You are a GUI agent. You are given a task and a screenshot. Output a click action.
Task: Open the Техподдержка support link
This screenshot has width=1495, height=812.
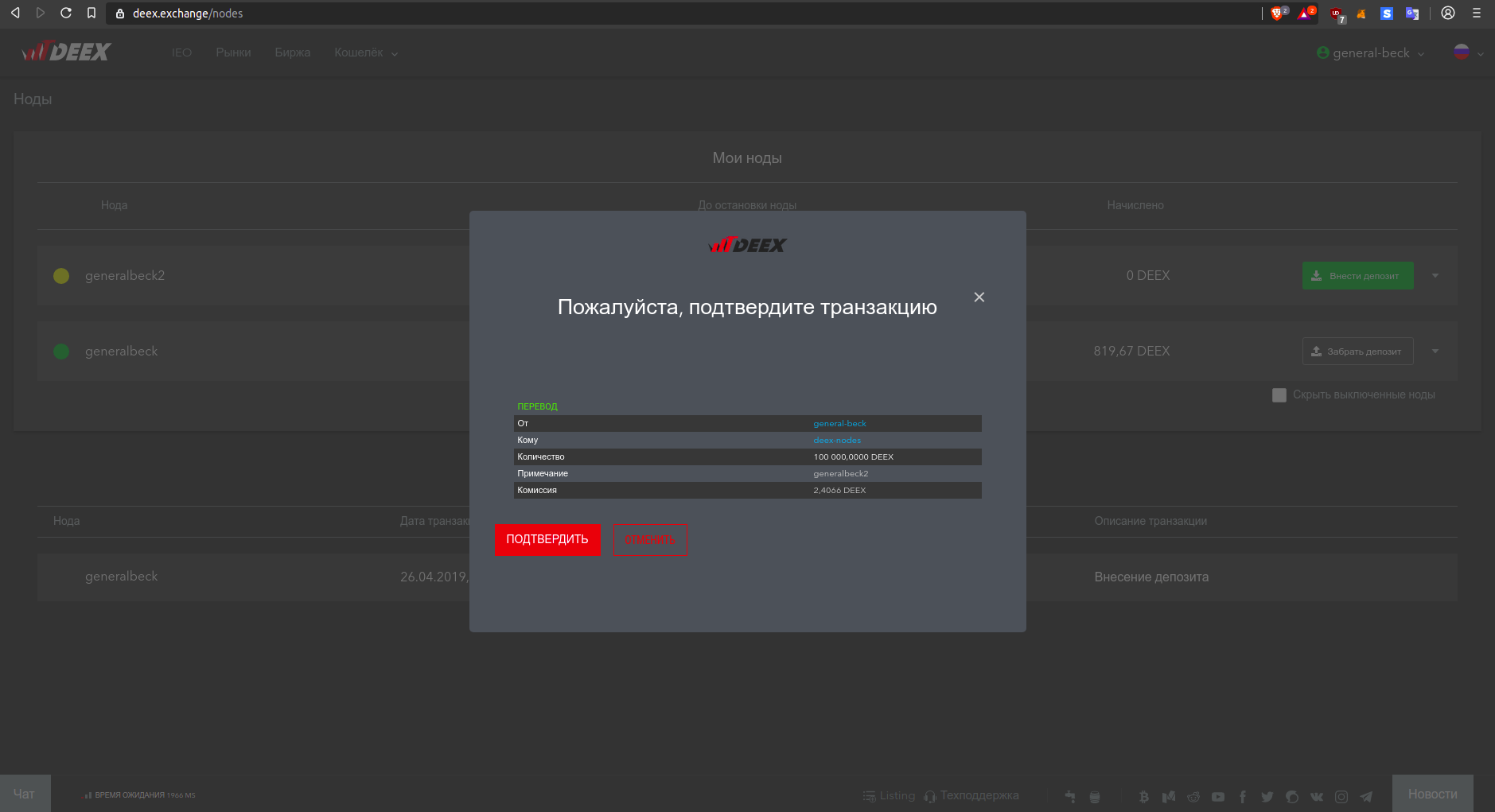coord(971,795)
